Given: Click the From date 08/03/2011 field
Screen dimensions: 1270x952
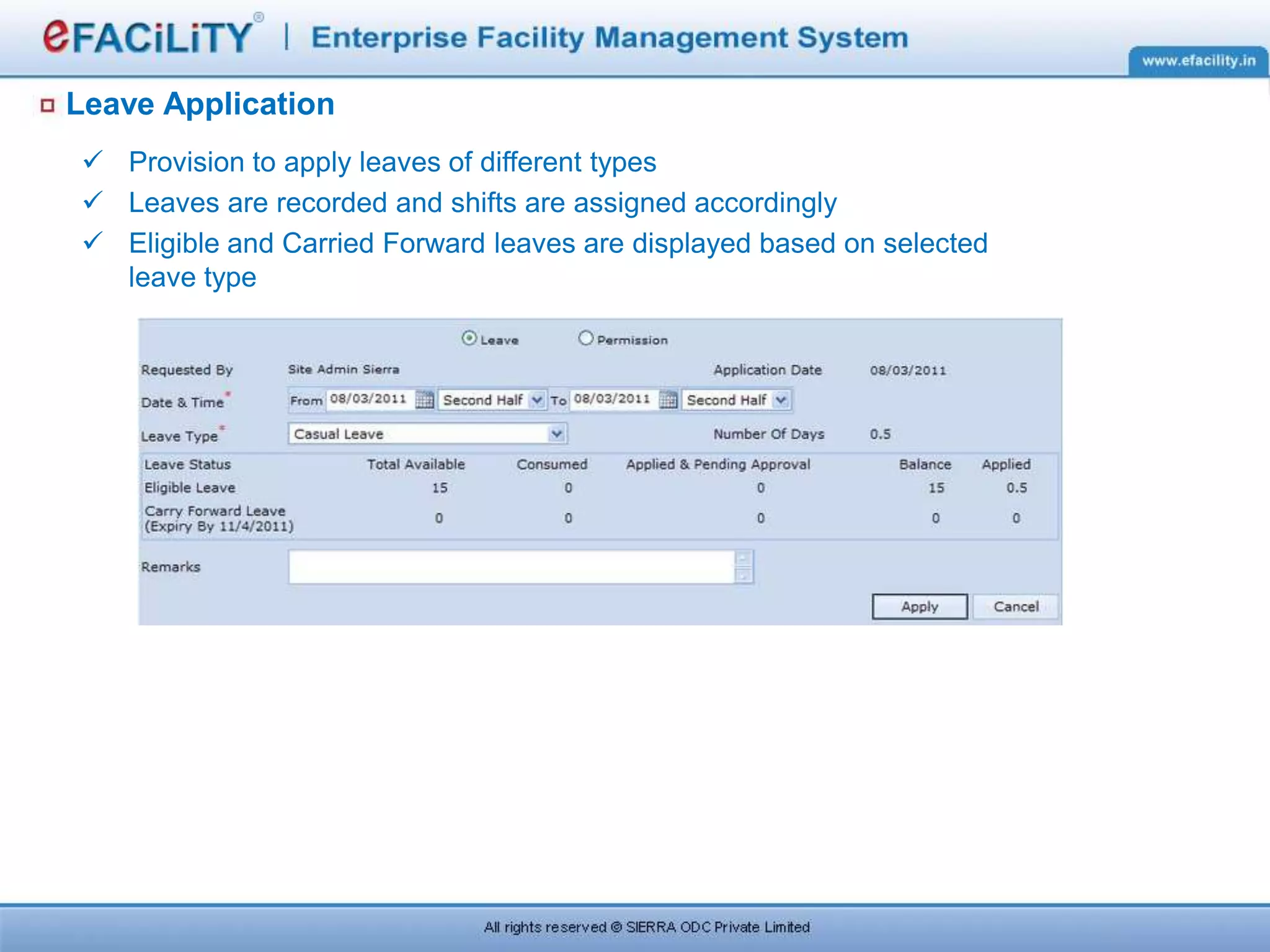Looking at the screenshot, I should 369,399.
